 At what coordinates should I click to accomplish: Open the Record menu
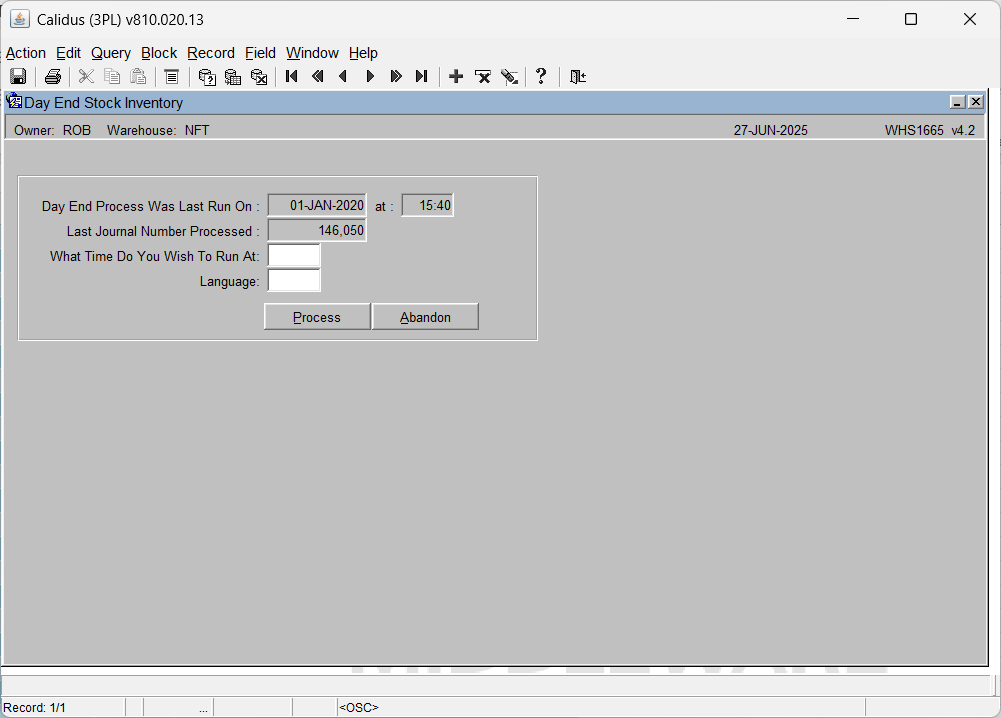211,53
